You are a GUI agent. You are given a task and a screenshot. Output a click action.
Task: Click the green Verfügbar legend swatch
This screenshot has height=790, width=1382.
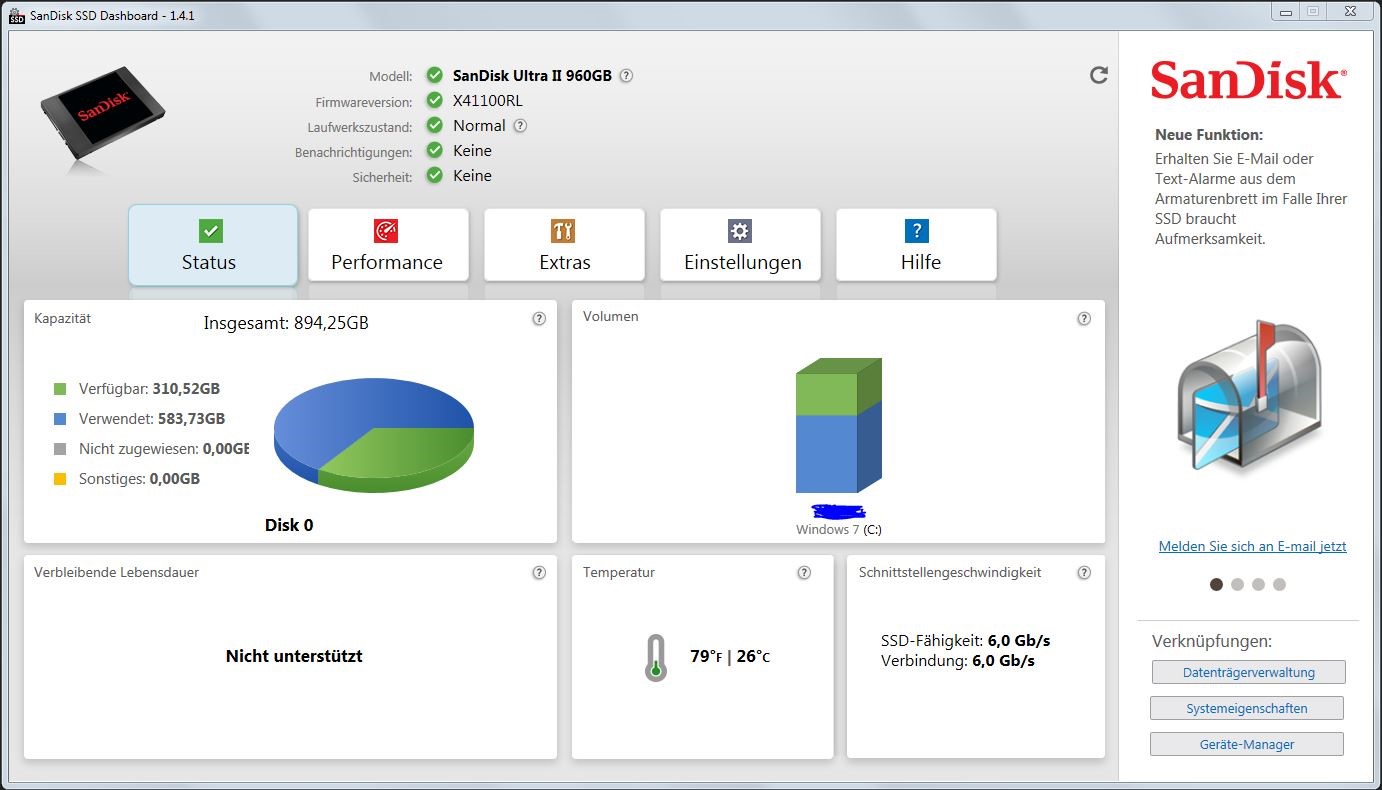coord(60,389)
